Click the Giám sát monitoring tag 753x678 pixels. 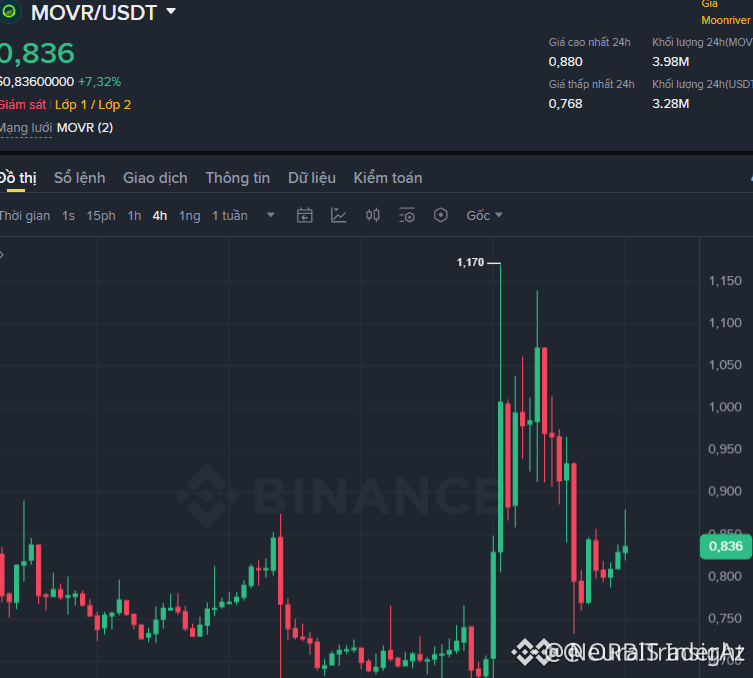click(x=23, y=105)
